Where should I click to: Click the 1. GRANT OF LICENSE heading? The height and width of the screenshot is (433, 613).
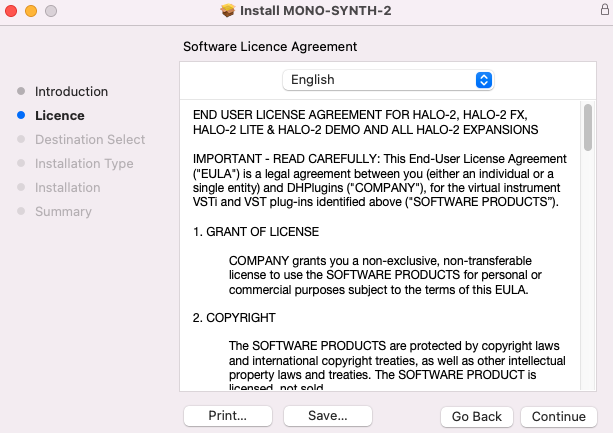(x=256, y=231)
